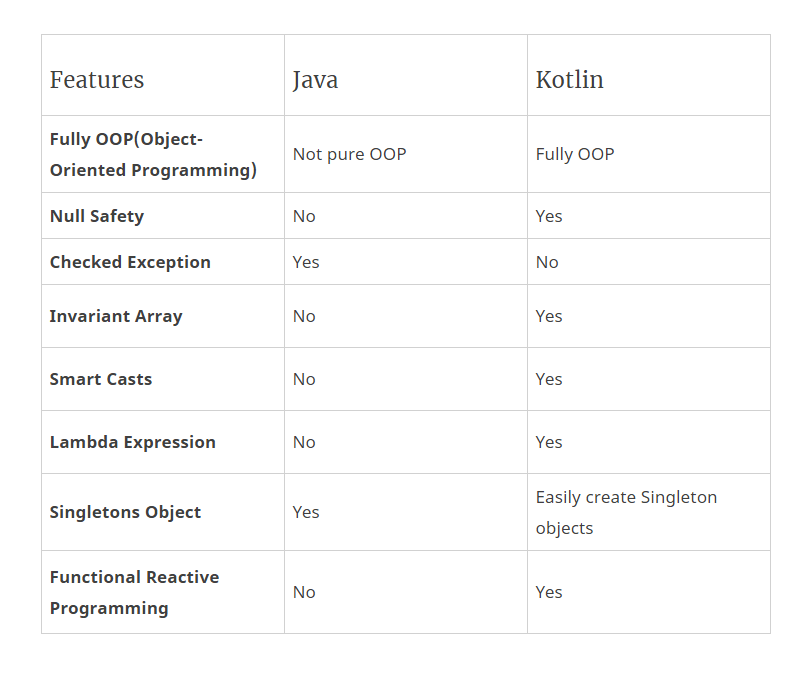Click Kotlin's "Yes" in Null Safety row
This screenshot has width=800, height=677.
(549, 216)
